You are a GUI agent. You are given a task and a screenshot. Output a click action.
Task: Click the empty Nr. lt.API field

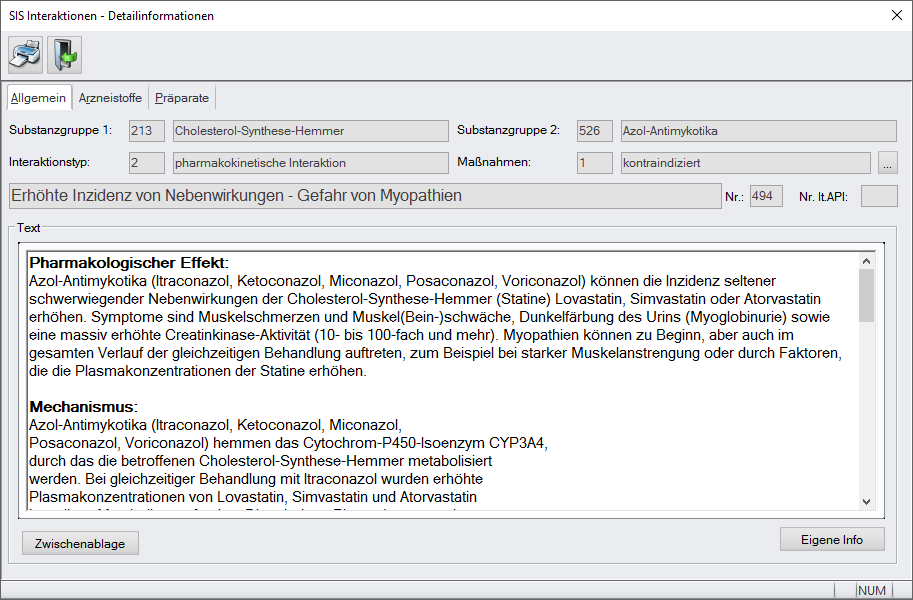(879, 196)
